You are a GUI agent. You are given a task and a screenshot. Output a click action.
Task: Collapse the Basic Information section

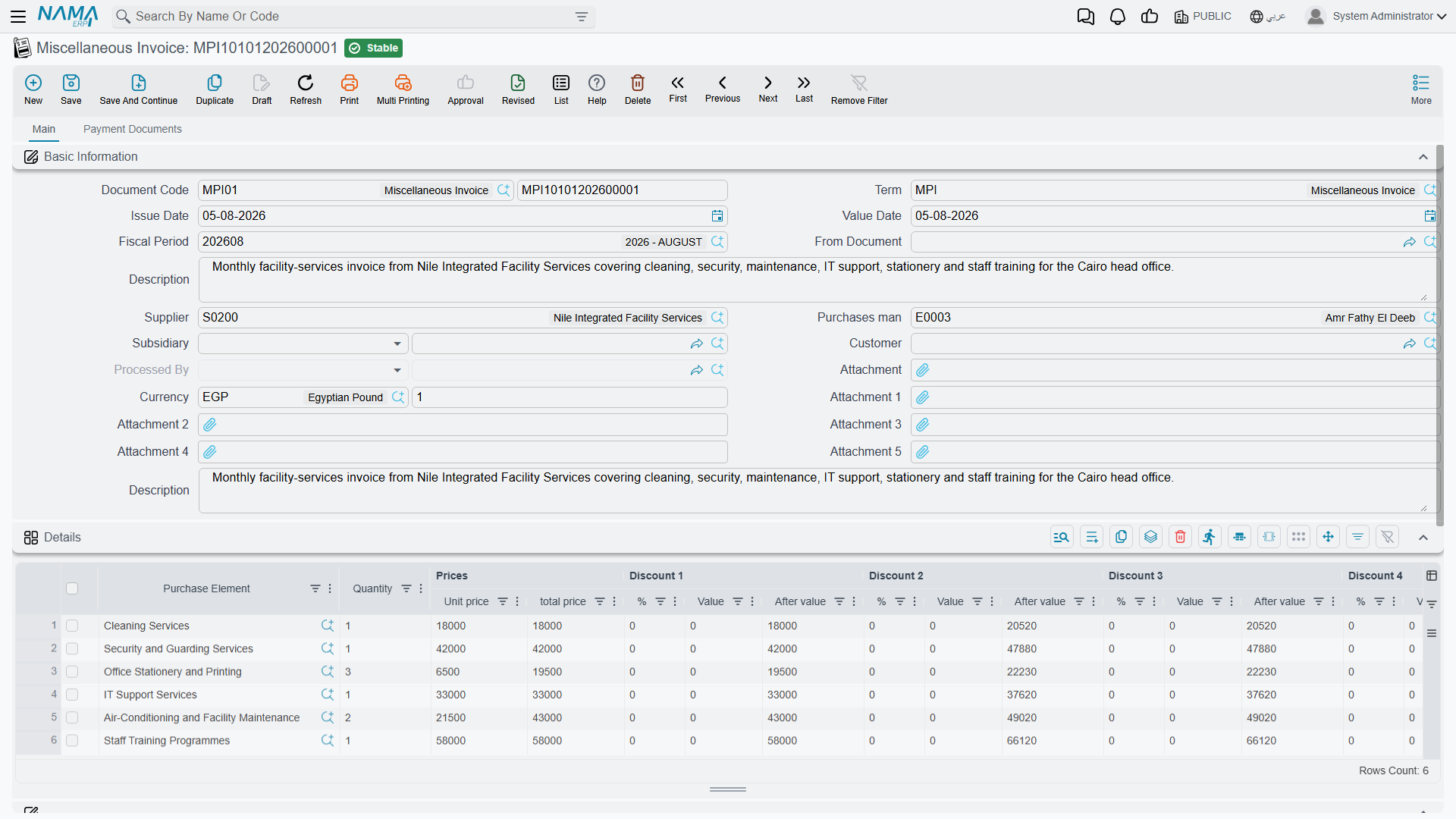click(1423, 157)
